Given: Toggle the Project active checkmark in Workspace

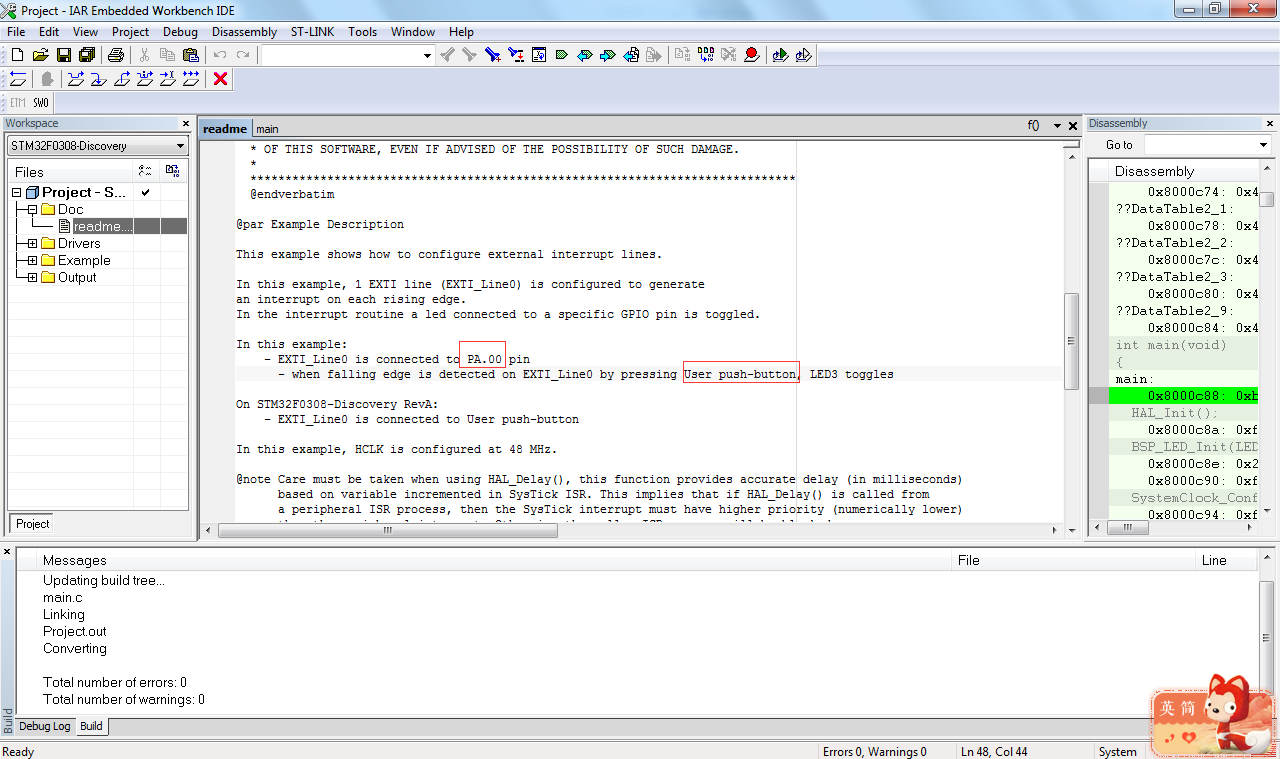Looking at the screenshot, I should (146, 192).
